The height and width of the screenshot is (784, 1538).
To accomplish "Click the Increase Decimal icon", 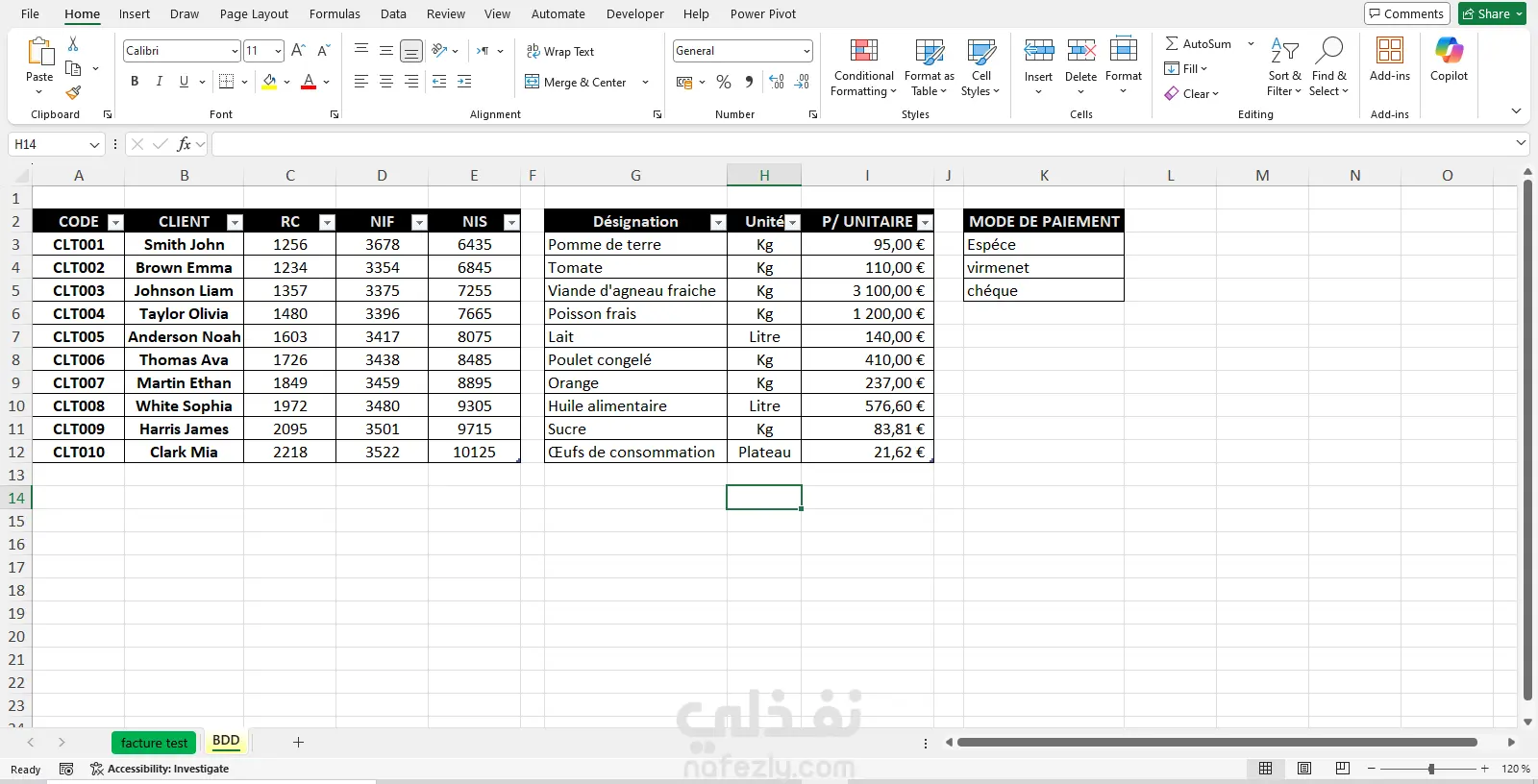I will [x=777, y=82].
